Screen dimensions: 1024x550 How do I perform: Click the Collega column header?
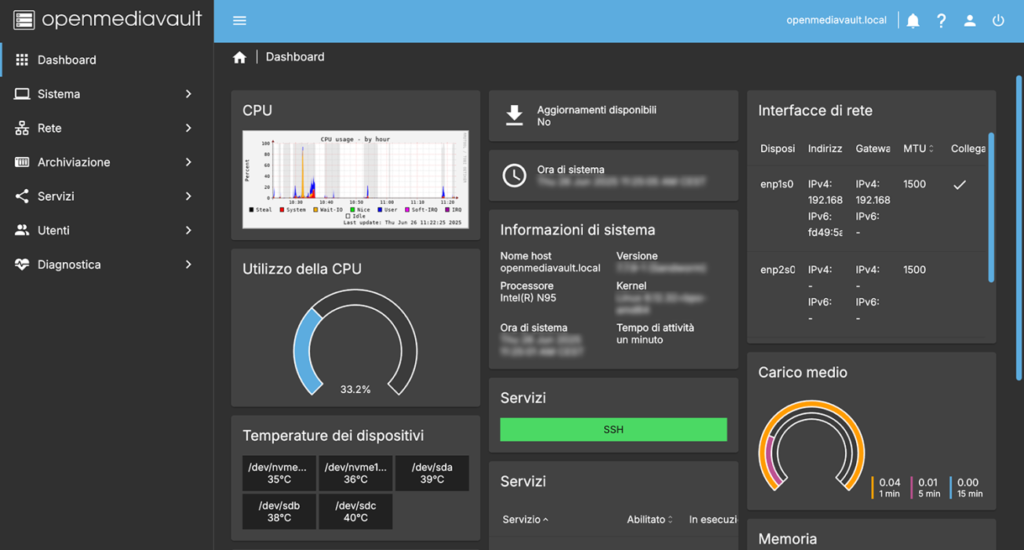968,149
